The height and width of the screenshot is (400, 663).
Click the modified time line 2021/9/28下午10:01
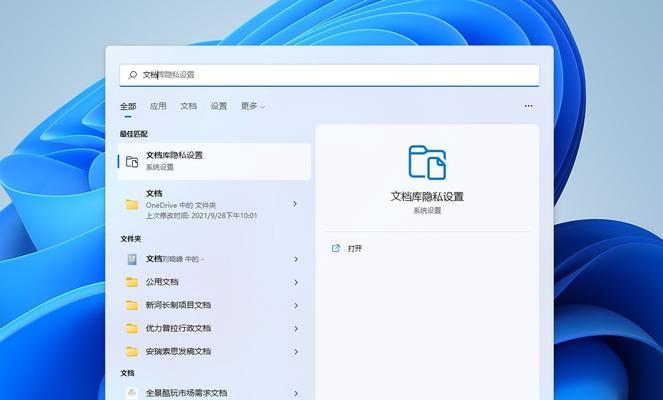[202, 216]
